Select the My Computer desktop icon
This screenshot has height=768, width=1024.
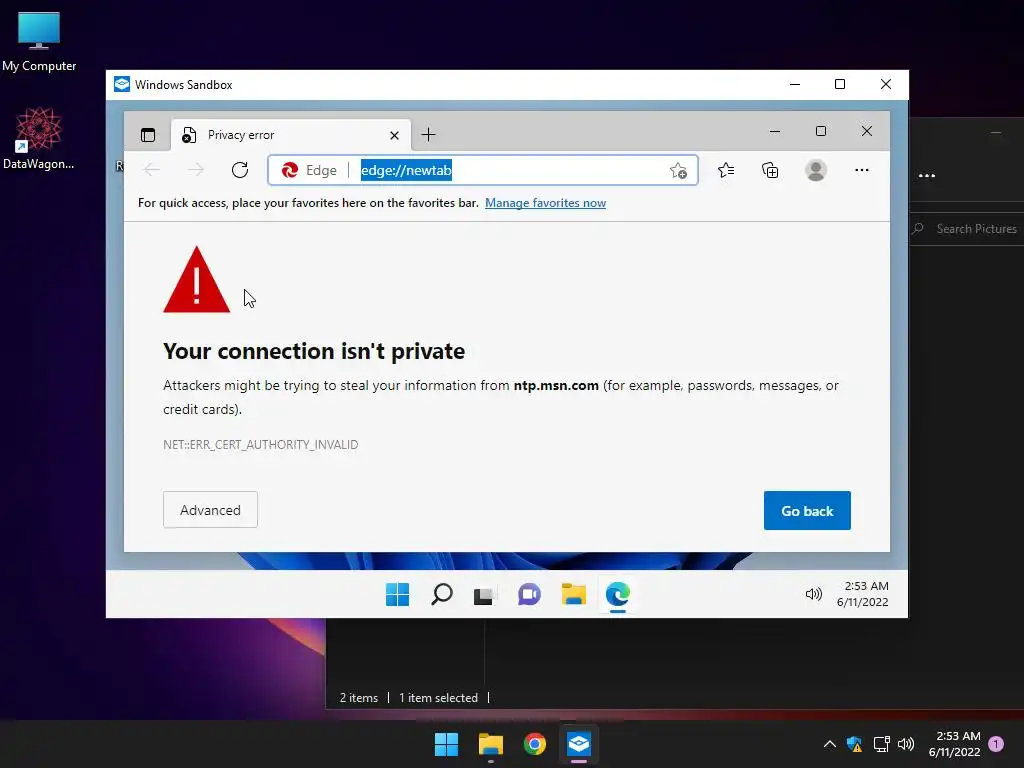[39, 41]
